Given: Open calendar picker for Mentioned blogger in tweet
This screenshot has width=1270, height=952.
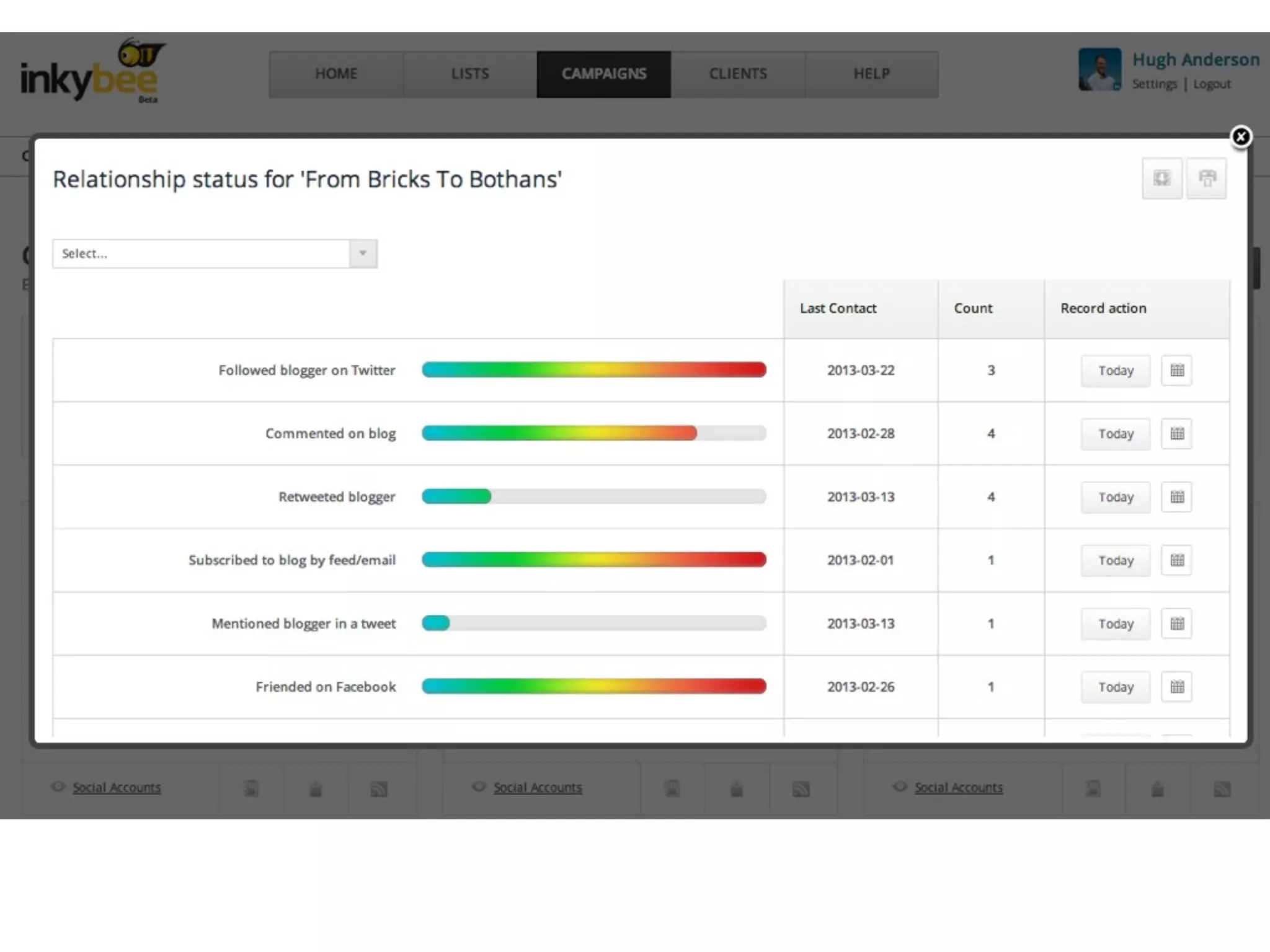Looking at the screenshot, I should click(1176, 624).
